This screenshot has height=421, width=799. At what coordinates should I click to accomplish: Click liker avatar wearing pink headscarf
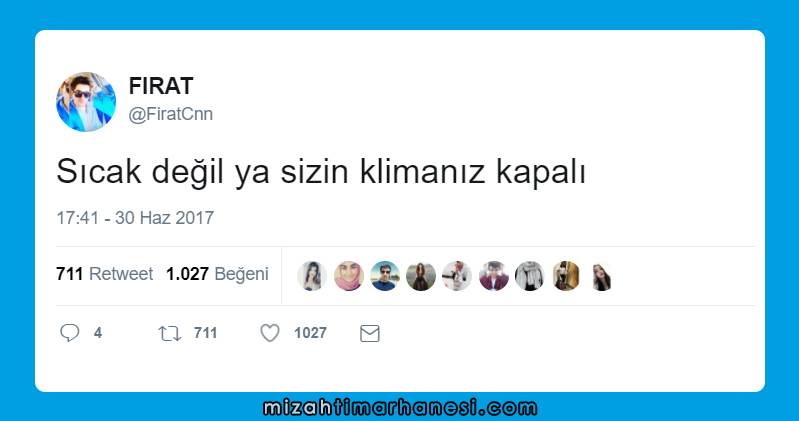coord(349,276)
